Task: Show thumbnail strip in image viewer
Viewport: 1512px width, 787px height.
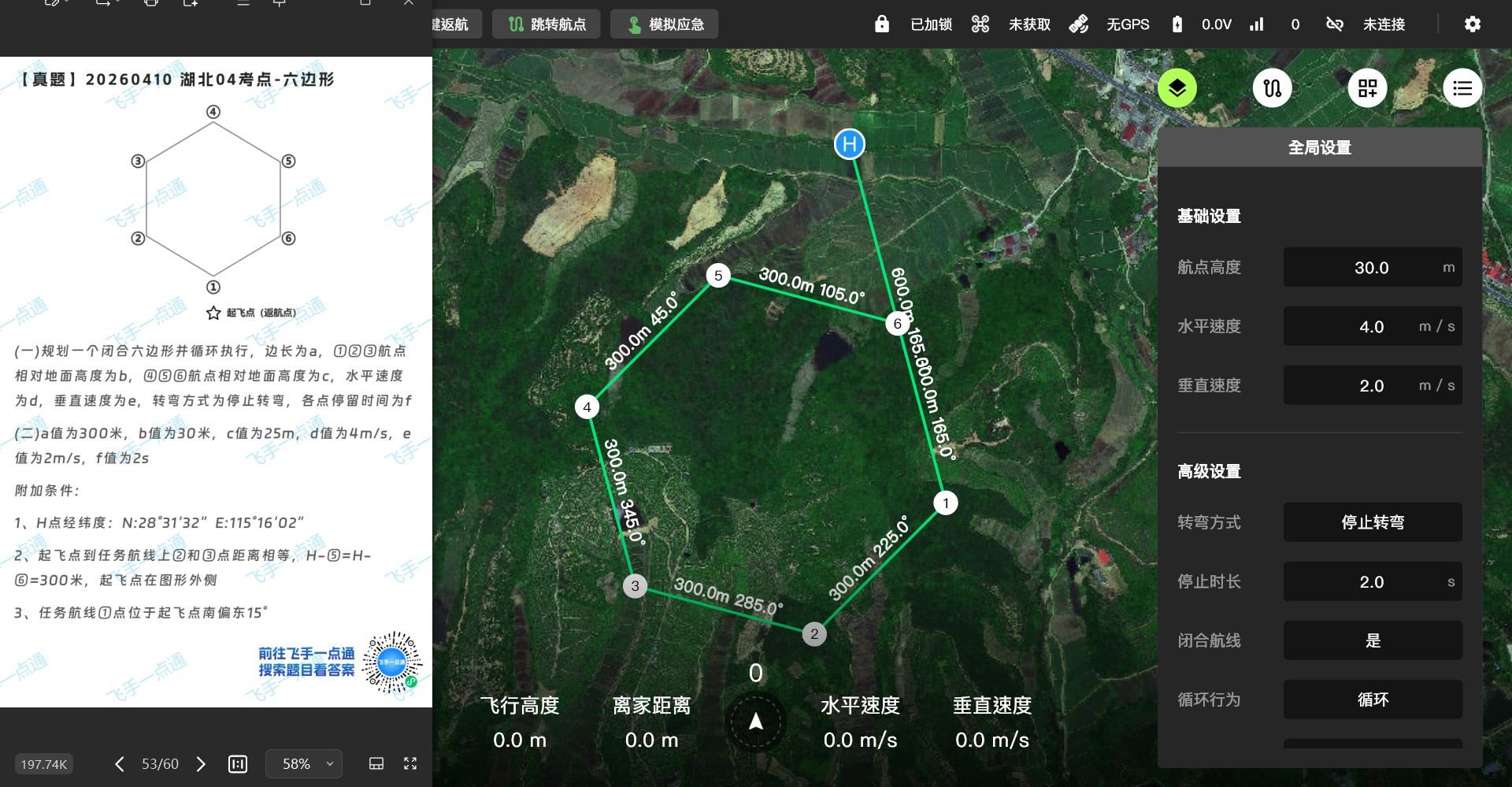Action: click(376, 763)
